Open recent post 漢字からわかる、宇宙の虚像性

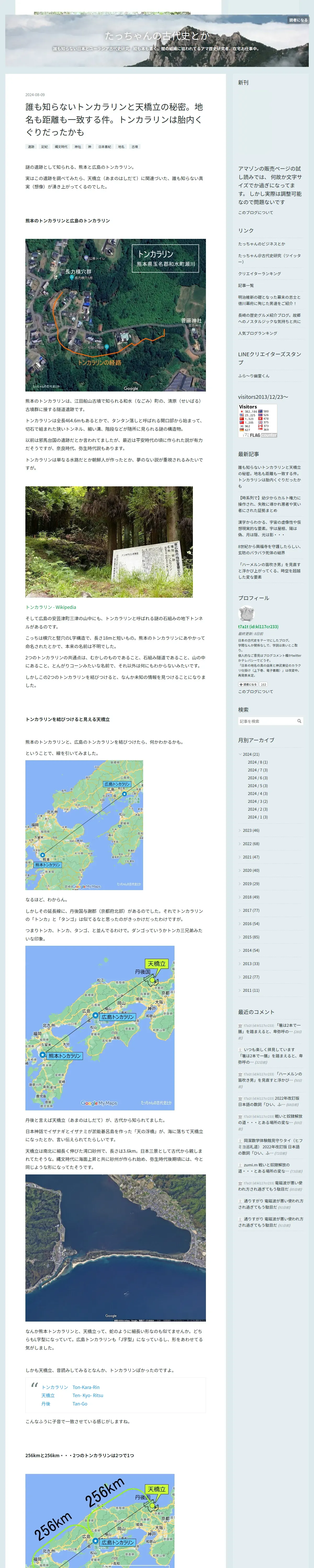point(269,528)
